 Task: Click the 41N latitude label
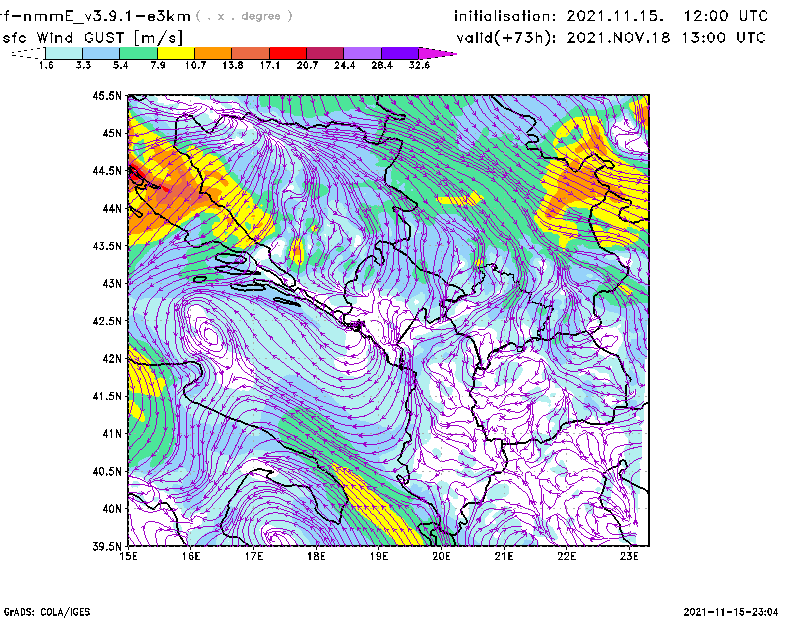112,434
